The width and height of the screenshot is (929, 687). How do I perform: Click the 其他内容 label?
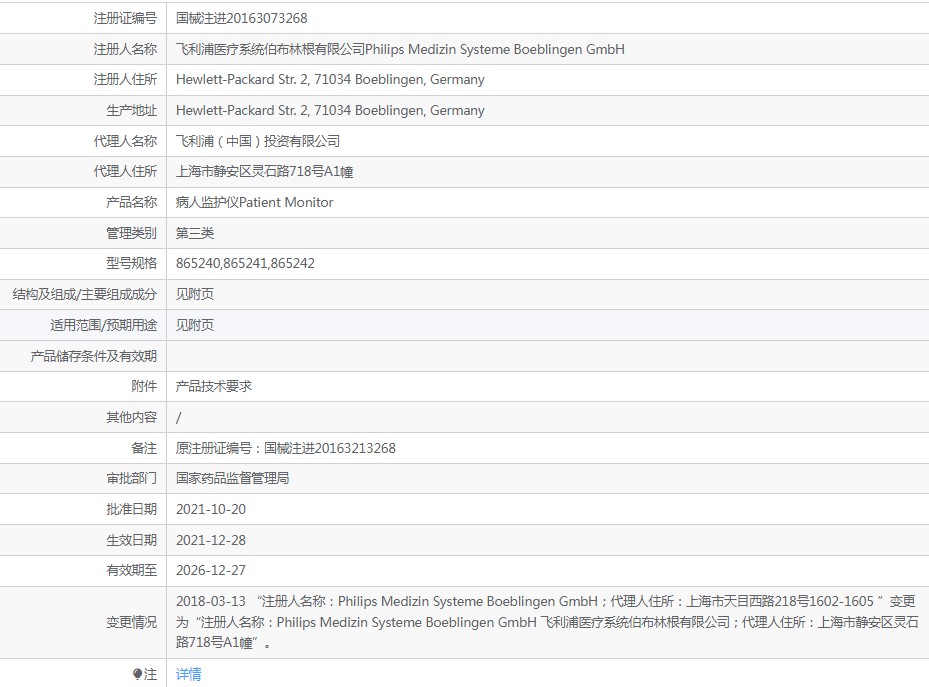pyautogui.click(x=132, y=417)
